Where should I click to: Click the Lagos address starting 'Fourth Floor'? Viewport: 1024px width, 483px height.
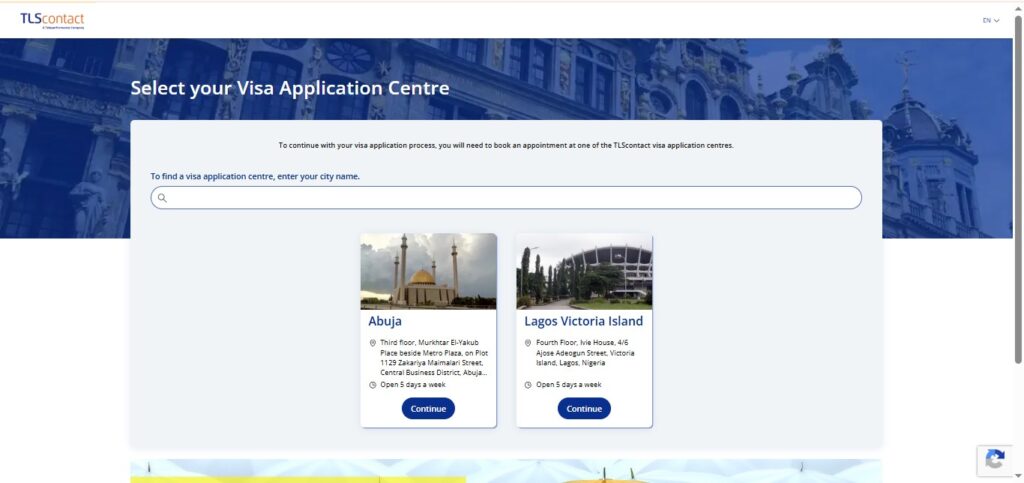coord(585,352)
